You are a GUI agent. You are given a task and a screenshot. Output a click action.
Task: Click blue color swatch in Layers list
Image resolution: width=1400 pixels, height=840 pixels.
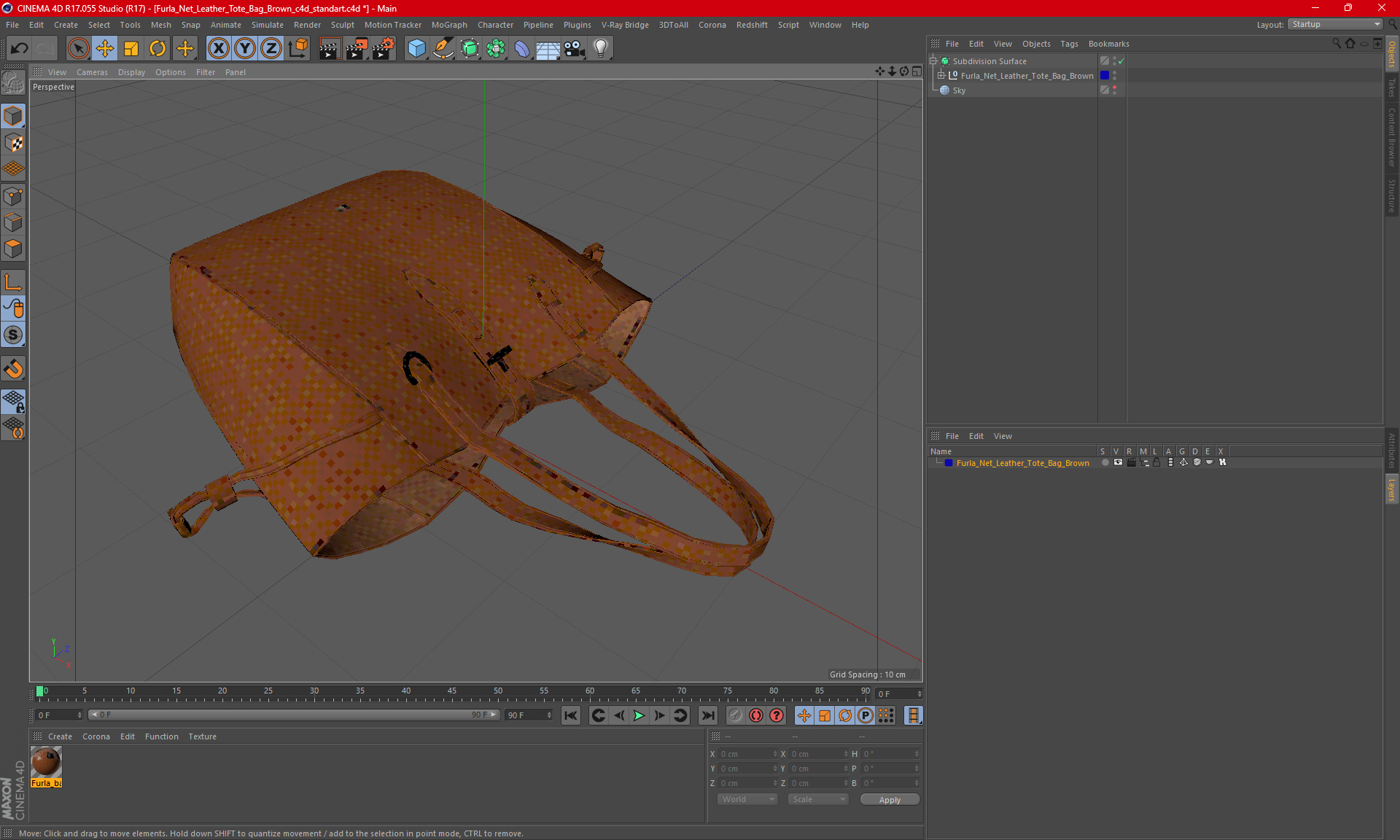pos(948,463)
